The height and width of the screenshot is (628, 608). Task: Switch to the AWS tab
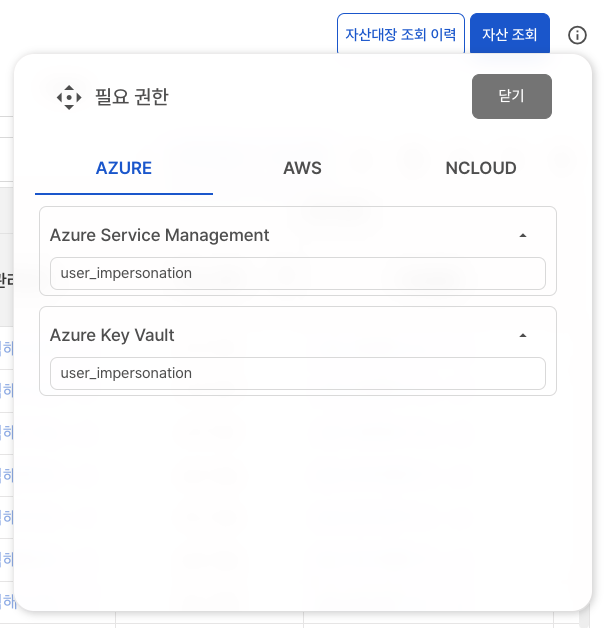[x=302, y=168]
